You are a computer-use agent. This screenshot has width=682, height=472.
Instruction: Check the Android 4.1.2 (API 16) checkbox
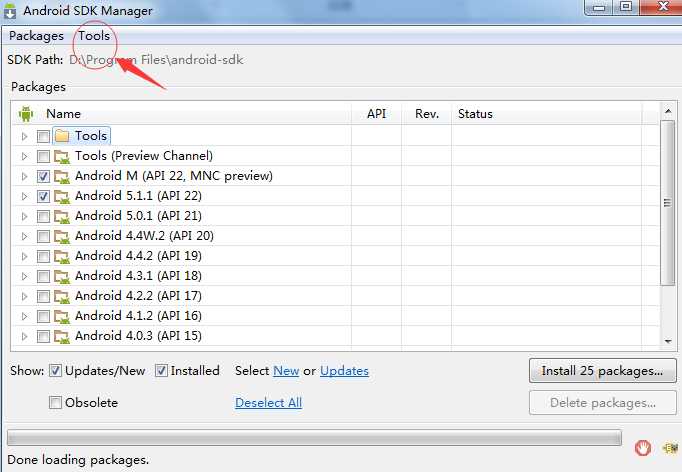pos(43,317)
